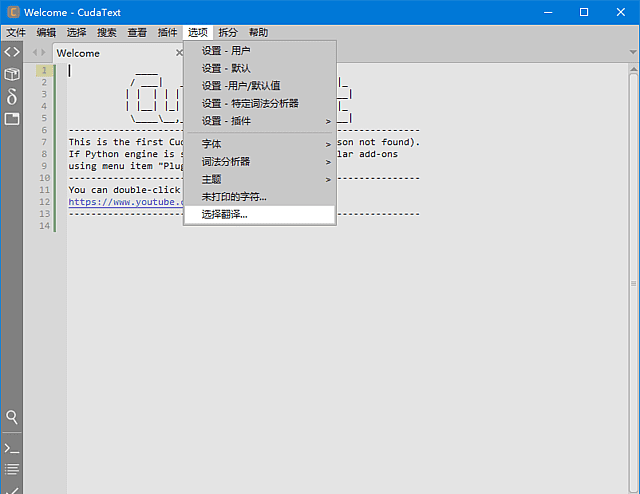The width and height of the screenshot is (640, 494).
Task: Open the 插件 menu
Action: [167, 32]
